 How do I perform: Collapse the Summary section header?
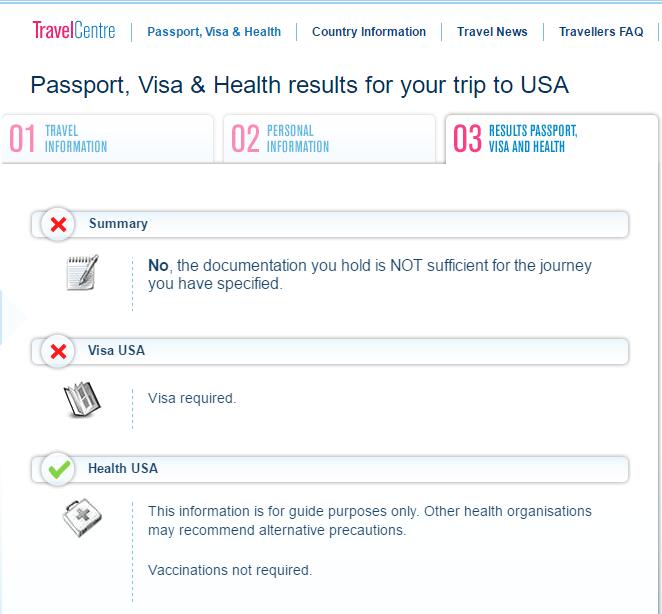330,224
